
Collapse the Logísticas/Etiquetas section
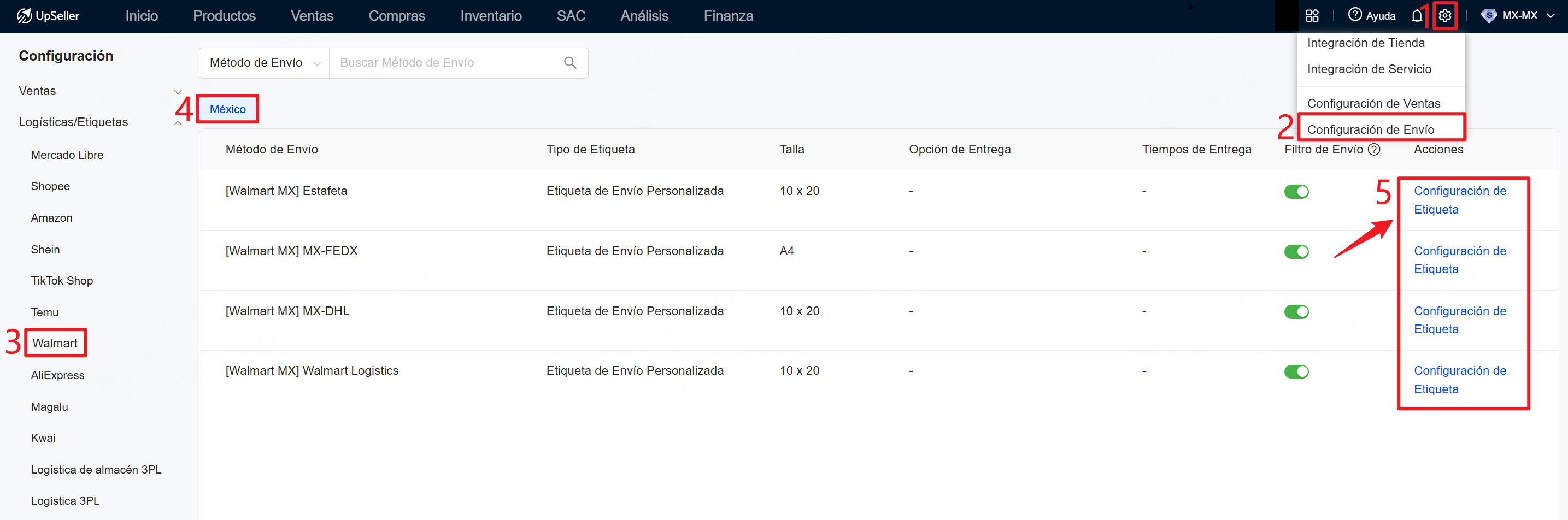coord(178,122)
